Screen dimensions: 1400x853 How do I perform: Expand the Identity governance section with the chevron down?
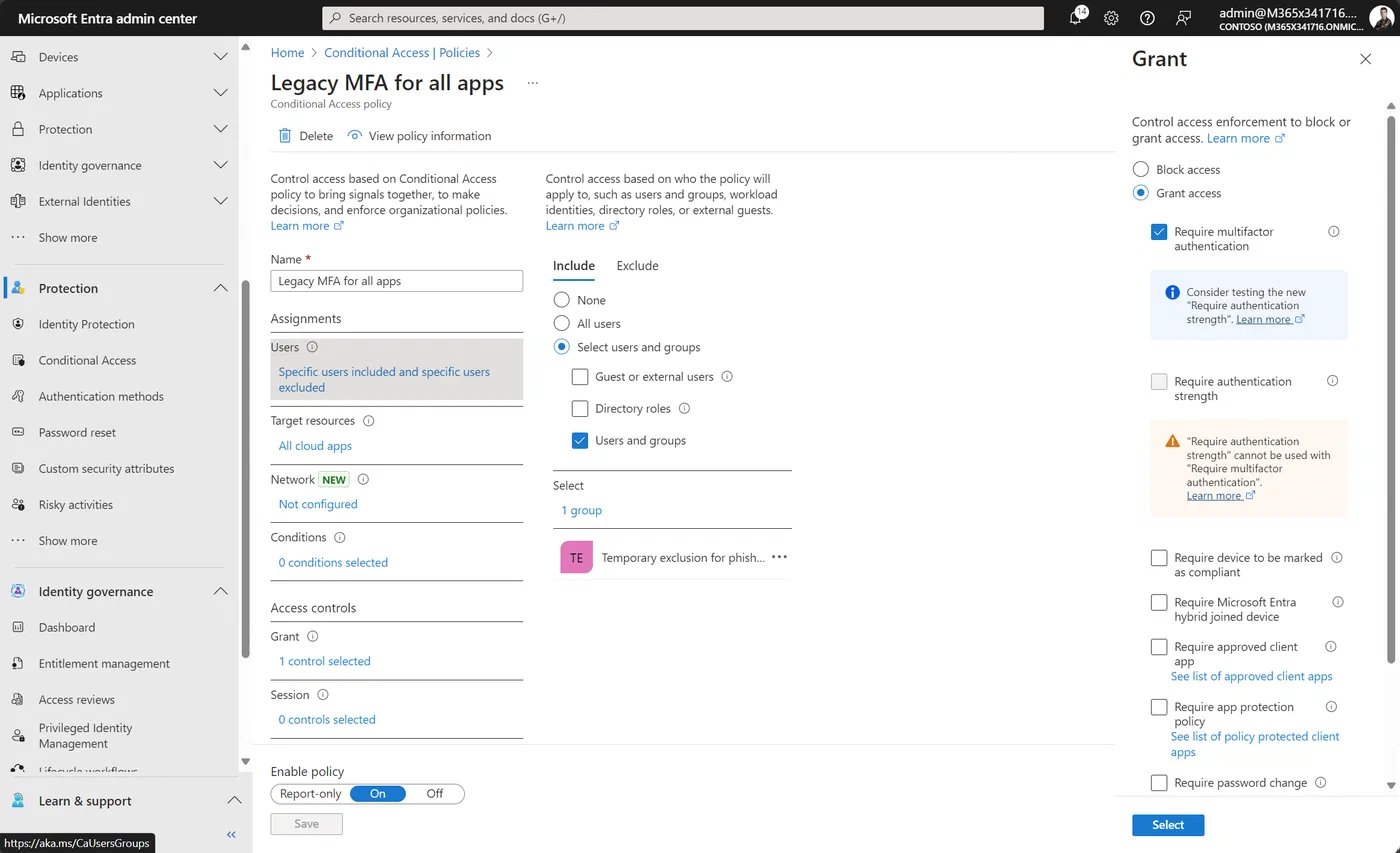(x=221, y=165)
